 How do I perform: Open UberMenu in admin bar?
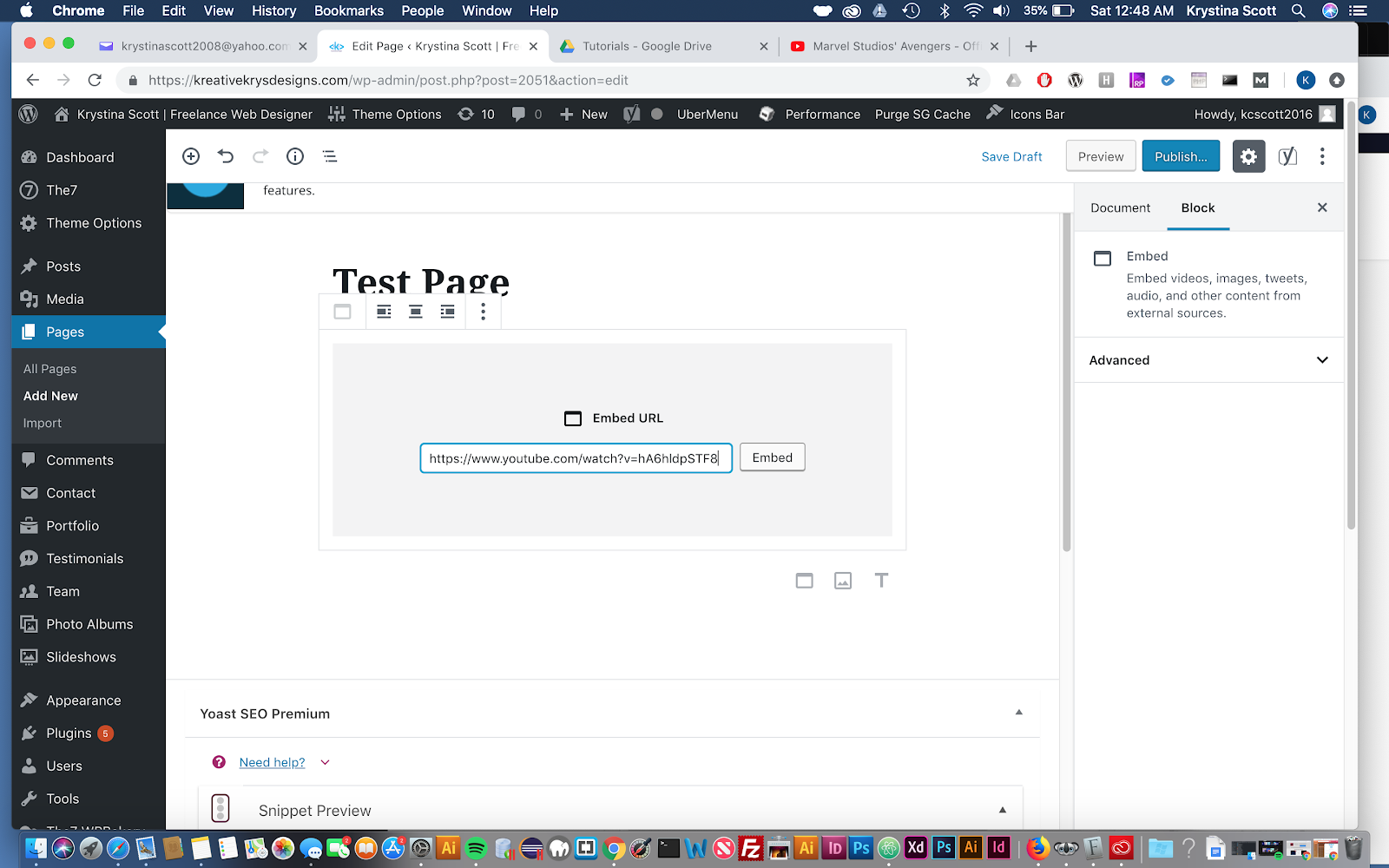coord(707,114)
